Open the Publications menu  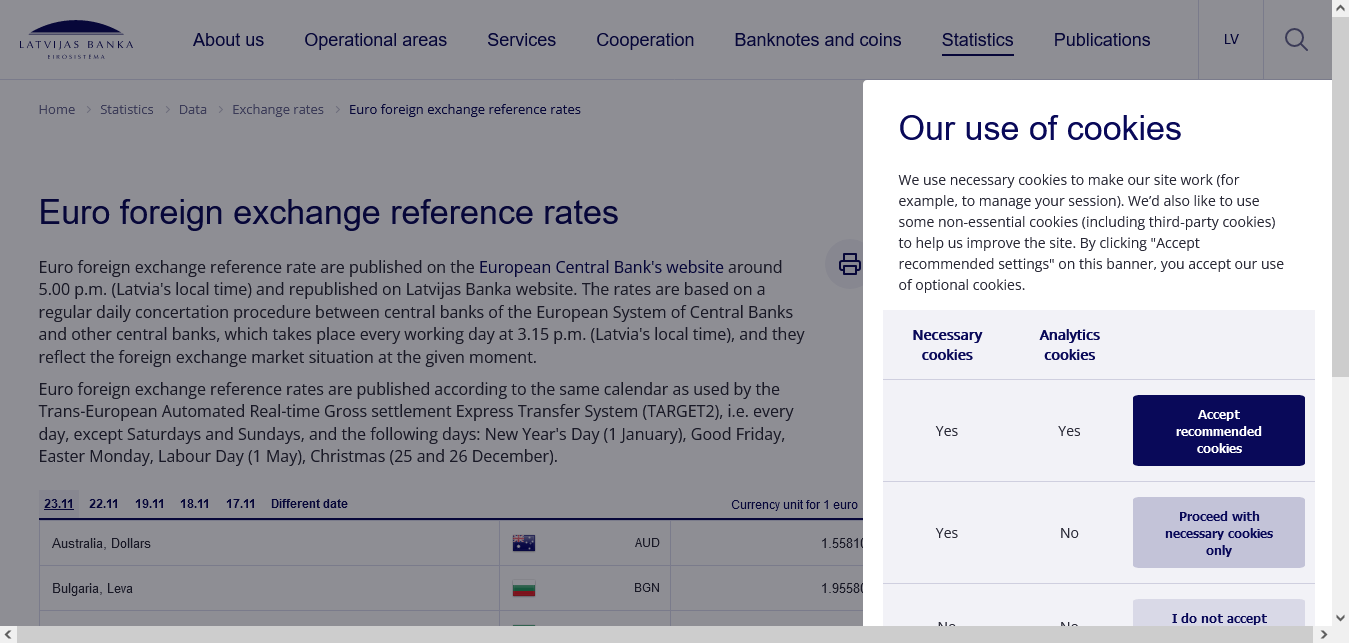coord(1101,40)
